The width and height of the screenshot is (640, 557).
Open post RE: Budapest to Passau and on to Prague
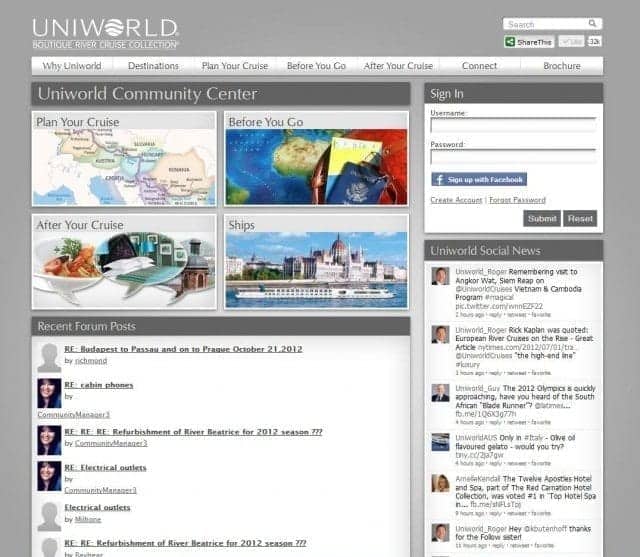pos(183,349)
